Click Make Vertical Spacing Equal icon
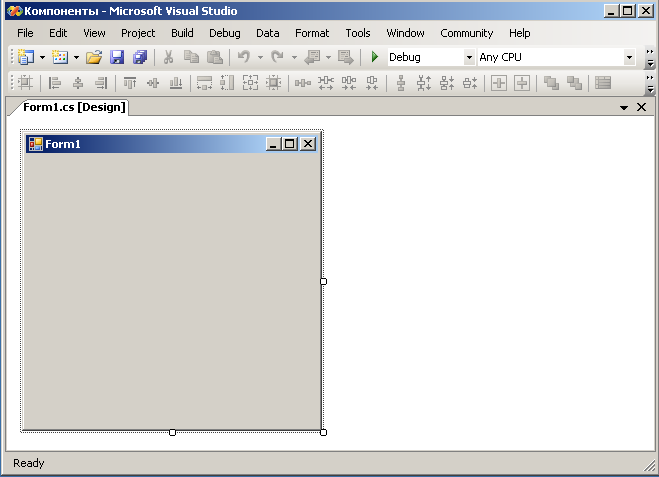Image resolution: width=659 pixels, height=477 pixels. [x=401, y=83]
